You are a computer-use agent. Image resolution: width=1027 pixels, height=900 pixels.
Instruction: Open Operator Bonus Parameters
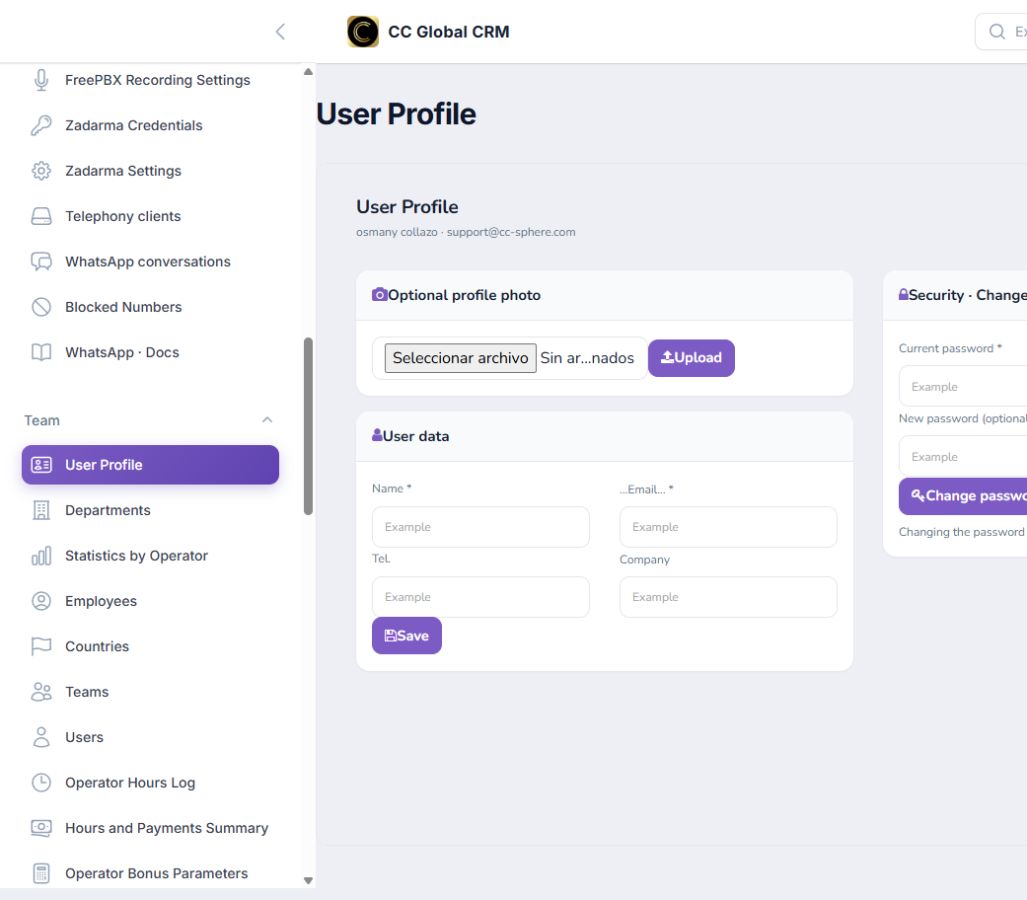tap(150, 874)
